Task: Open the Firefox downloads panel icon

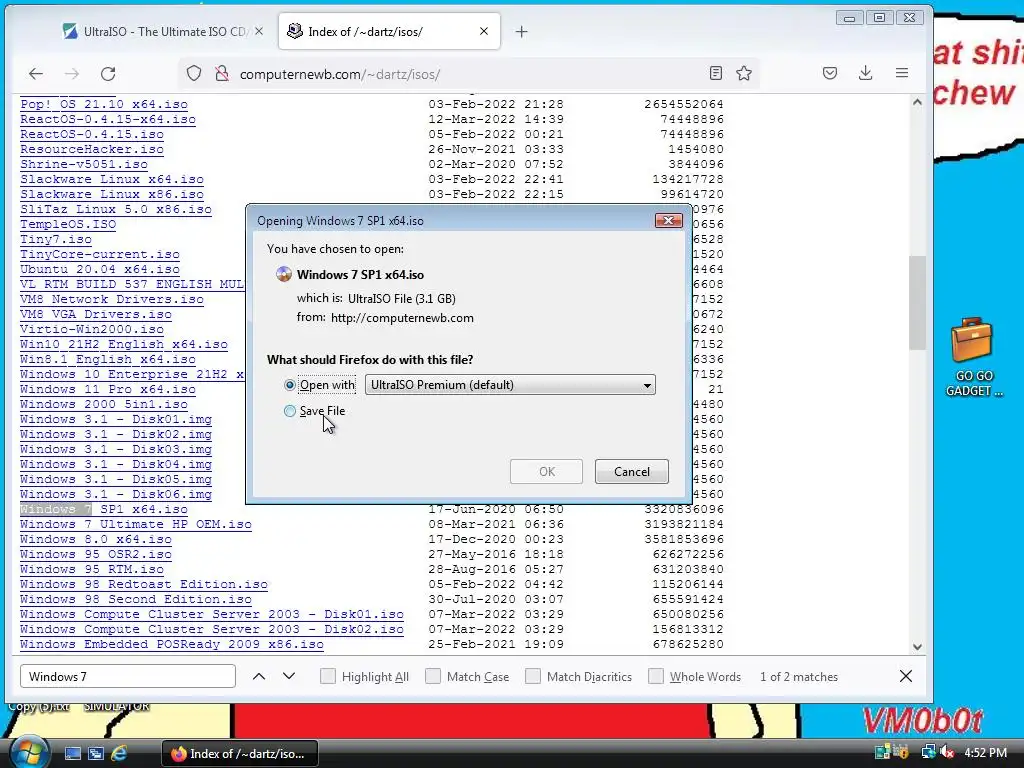Action: (x=866, y=73)
